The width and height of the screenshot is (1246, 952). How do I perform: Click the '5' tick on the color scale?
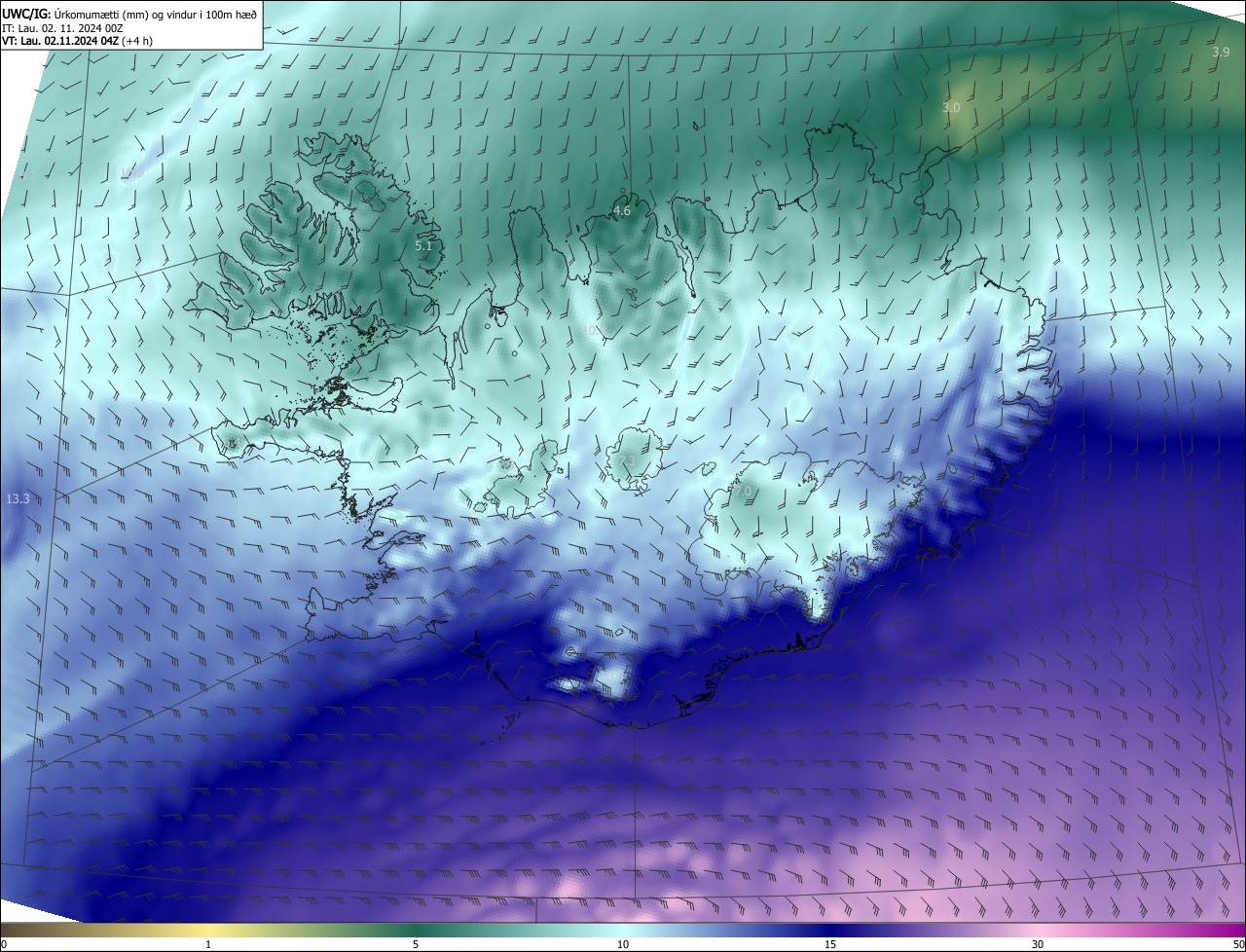coord(416,944)
